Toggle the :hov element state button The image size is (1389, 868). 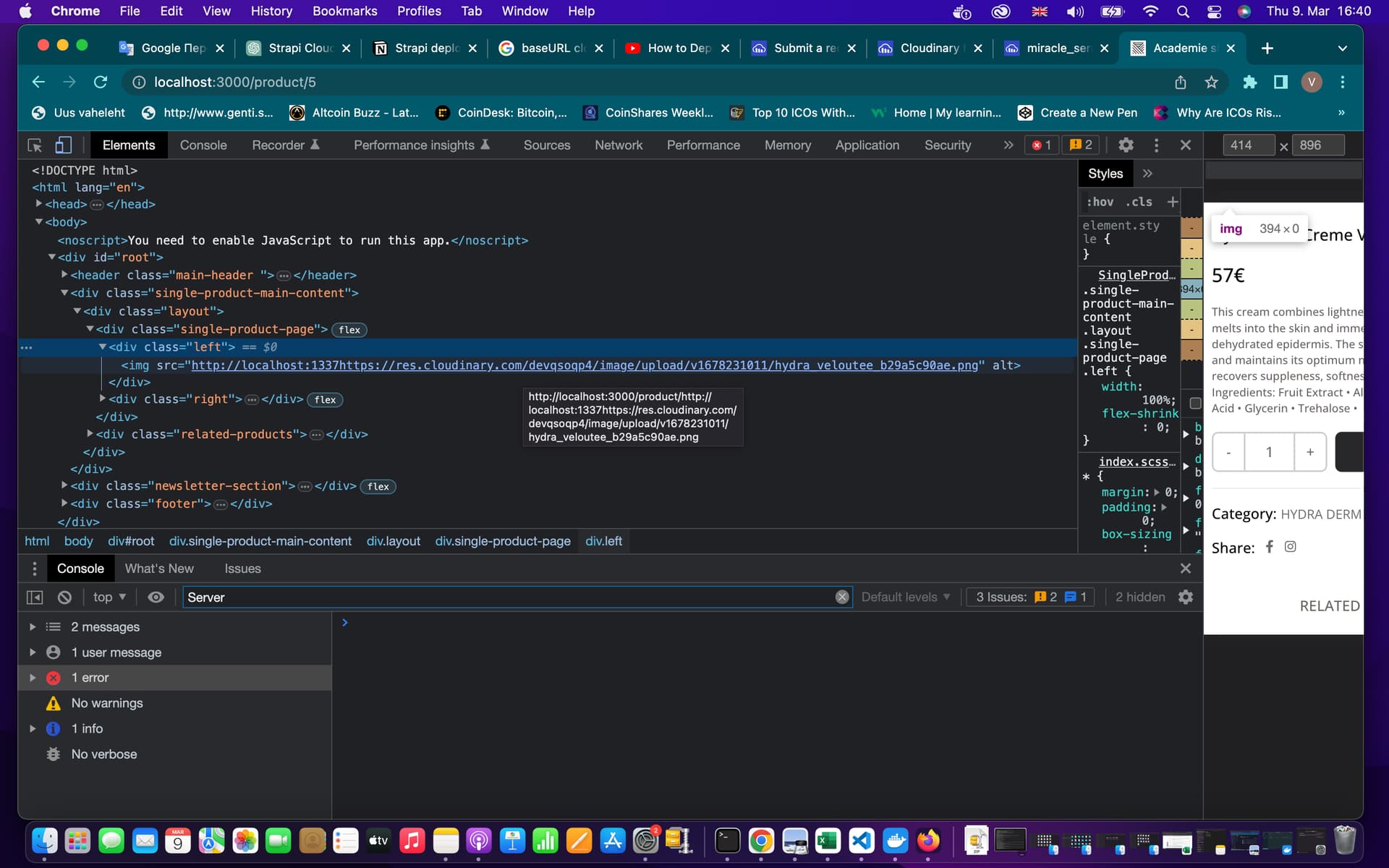tap(1100, 202)
